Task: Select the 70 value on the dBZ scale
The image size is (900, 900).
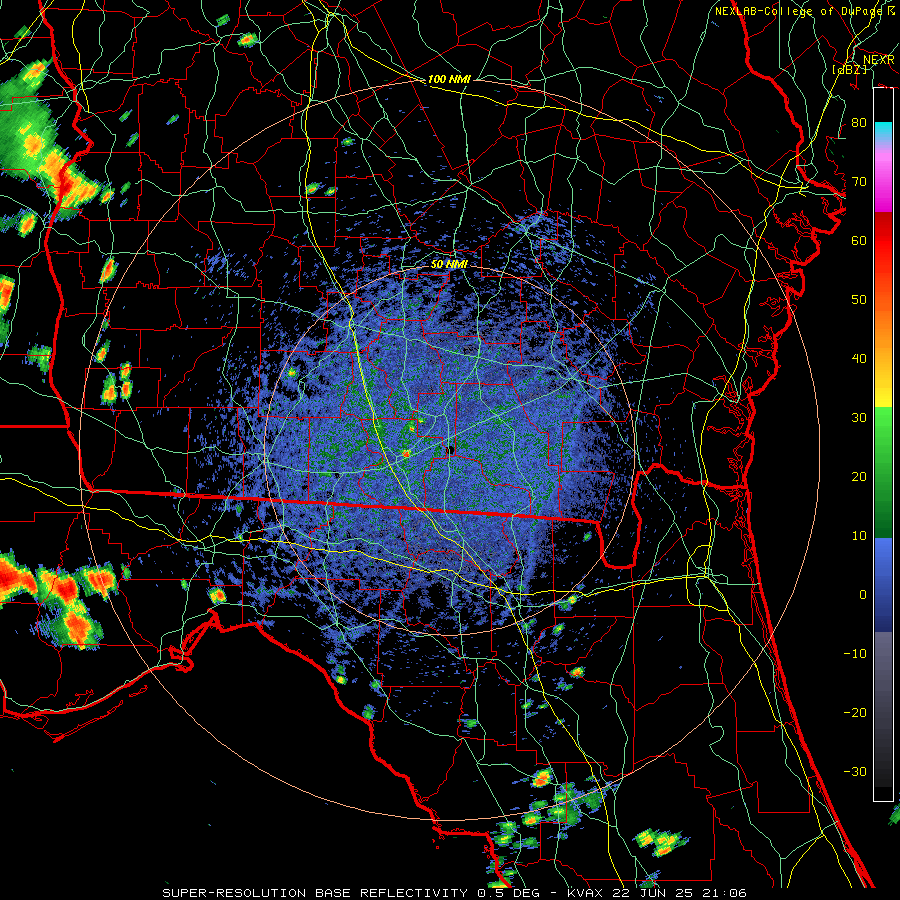Action: click(859, 181)
